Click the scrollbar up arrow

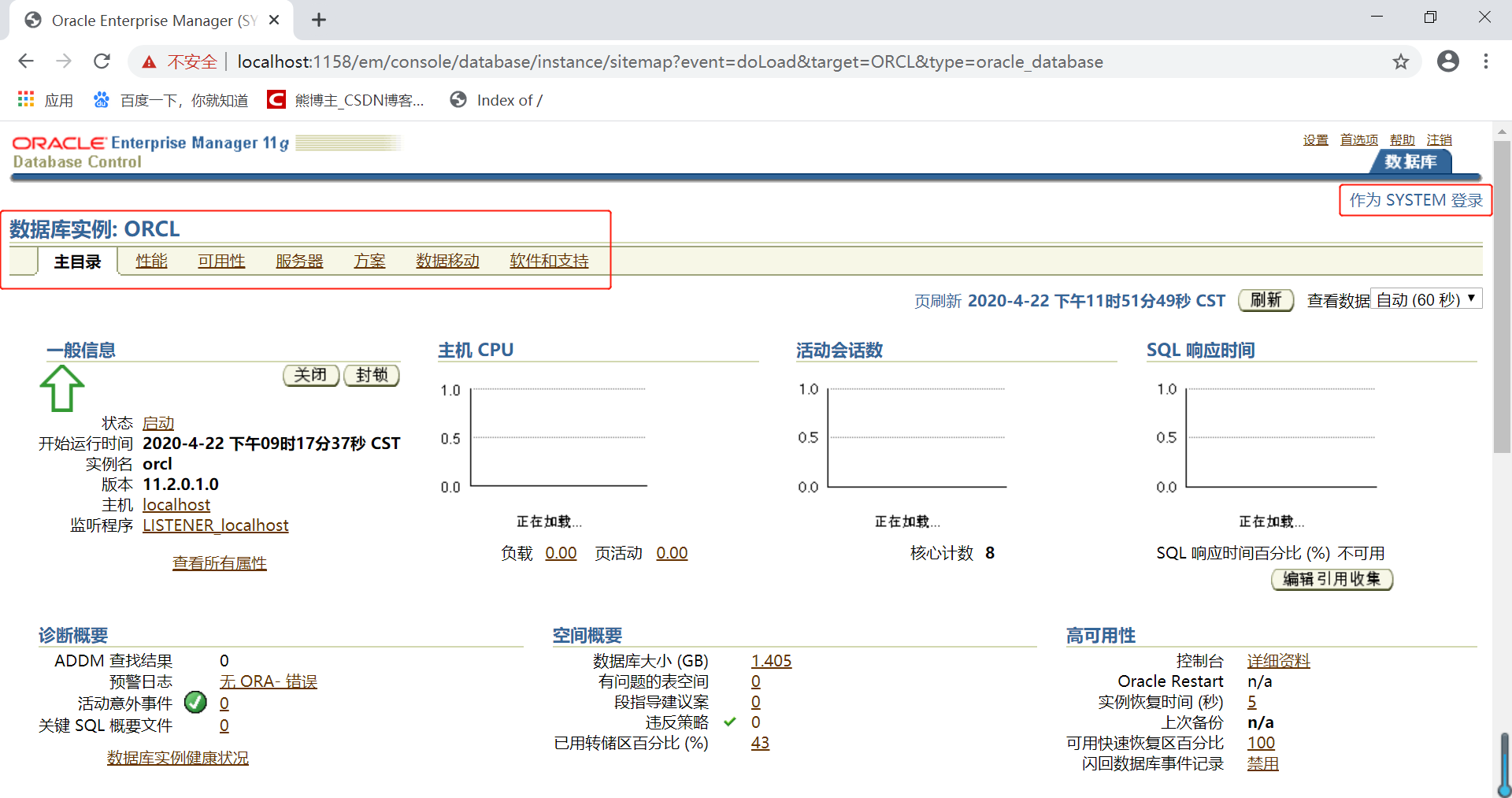pyautogui.click(x=1502, y=131)
